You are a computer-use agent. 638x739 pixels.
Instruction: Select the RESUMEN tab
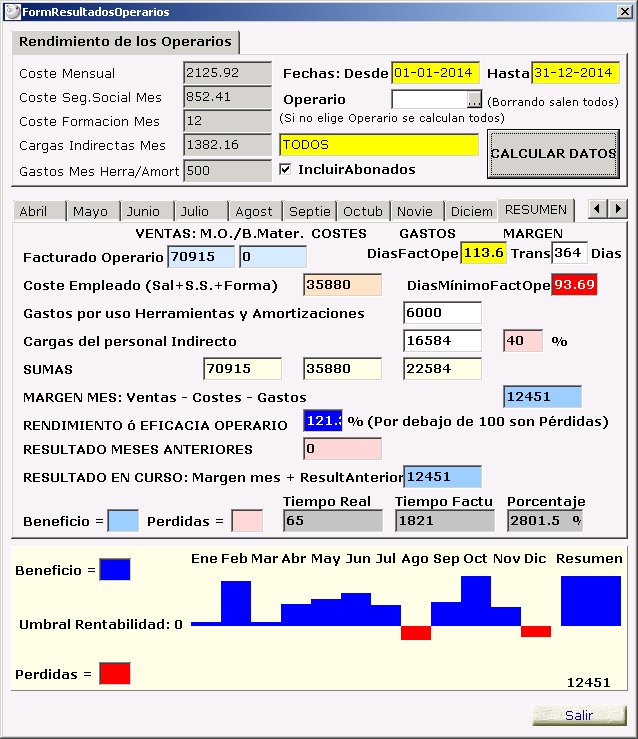[x=536, y=209]
